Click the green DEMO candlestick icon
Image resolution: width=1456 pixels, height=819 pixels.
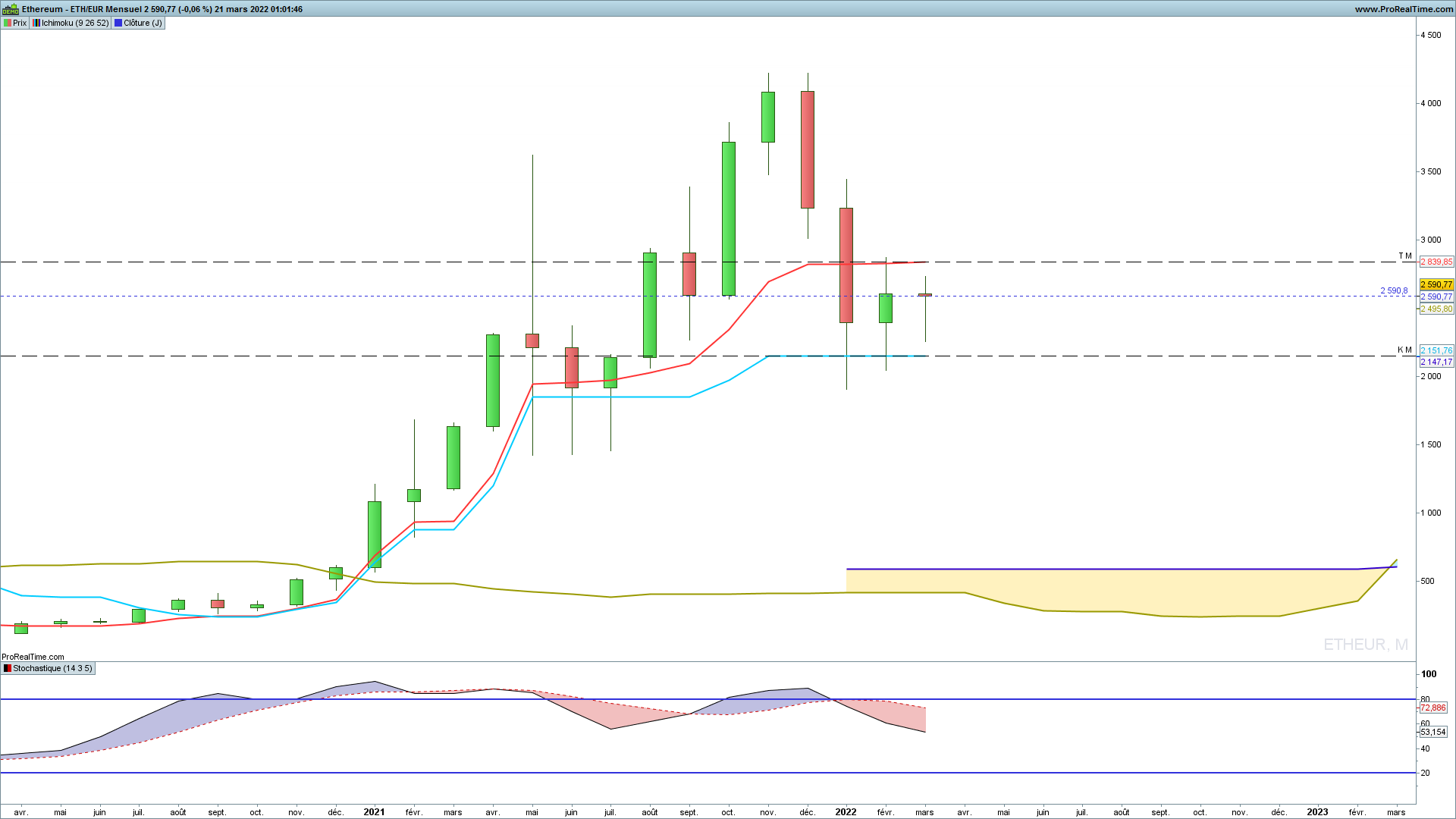(x=10, y=9)
